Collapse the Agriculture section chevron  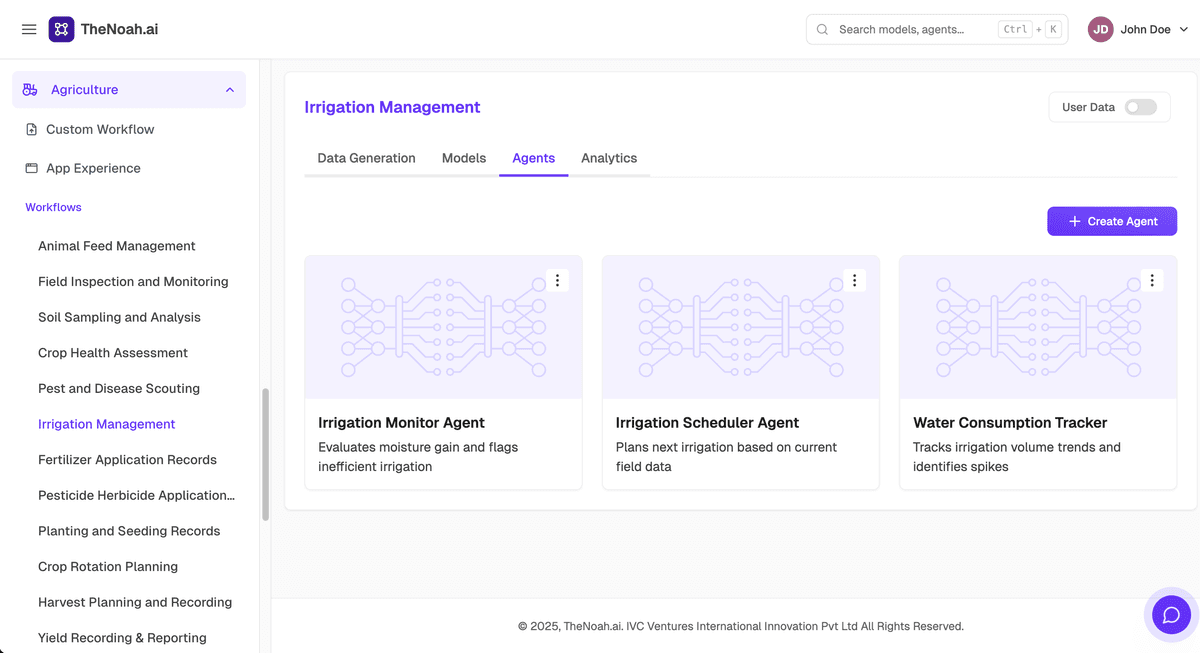point(230,90)
